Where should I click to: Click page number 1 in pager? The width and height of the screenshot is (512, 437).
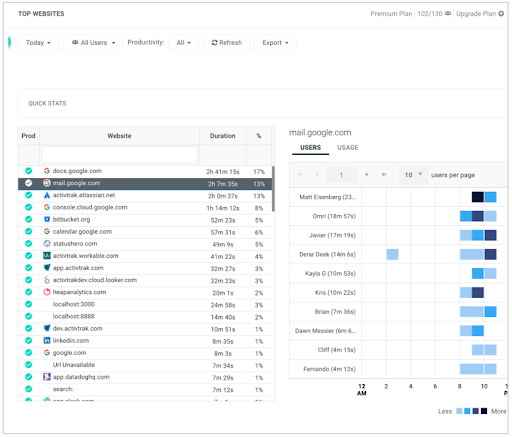point(341,175)
